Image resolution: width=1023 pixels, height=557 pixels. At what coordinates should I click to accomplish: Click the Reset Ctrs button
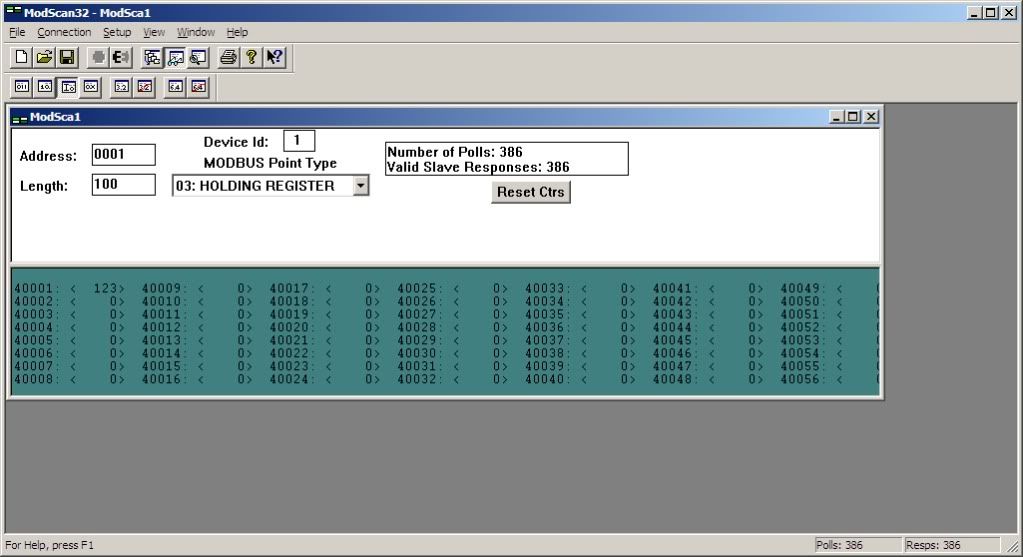pyautogui.click(x=530, y=192)
